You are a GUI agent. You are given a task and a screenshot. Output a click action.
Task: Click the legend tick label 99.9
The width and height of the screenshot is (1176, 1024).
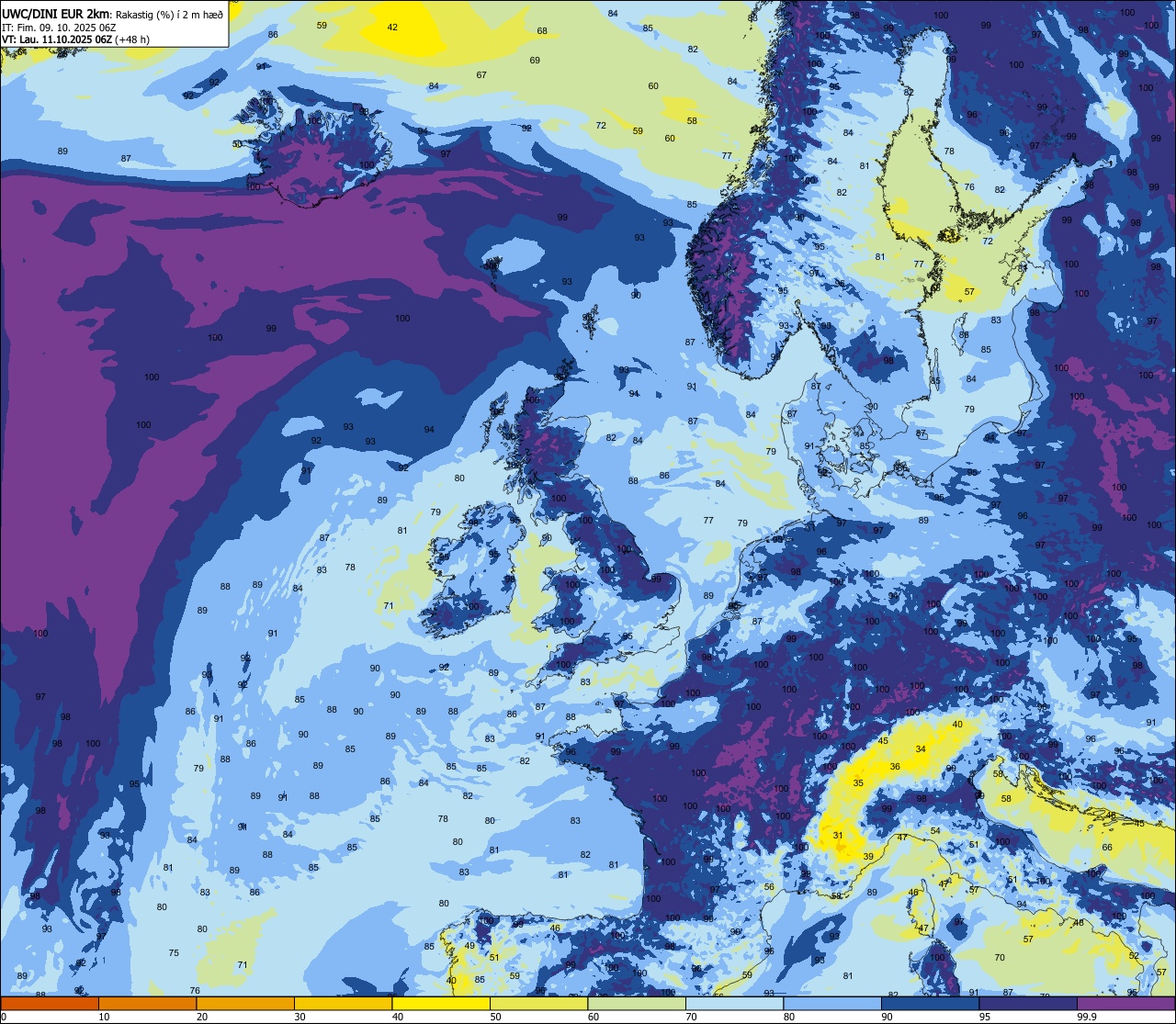click(1087, 1017)
